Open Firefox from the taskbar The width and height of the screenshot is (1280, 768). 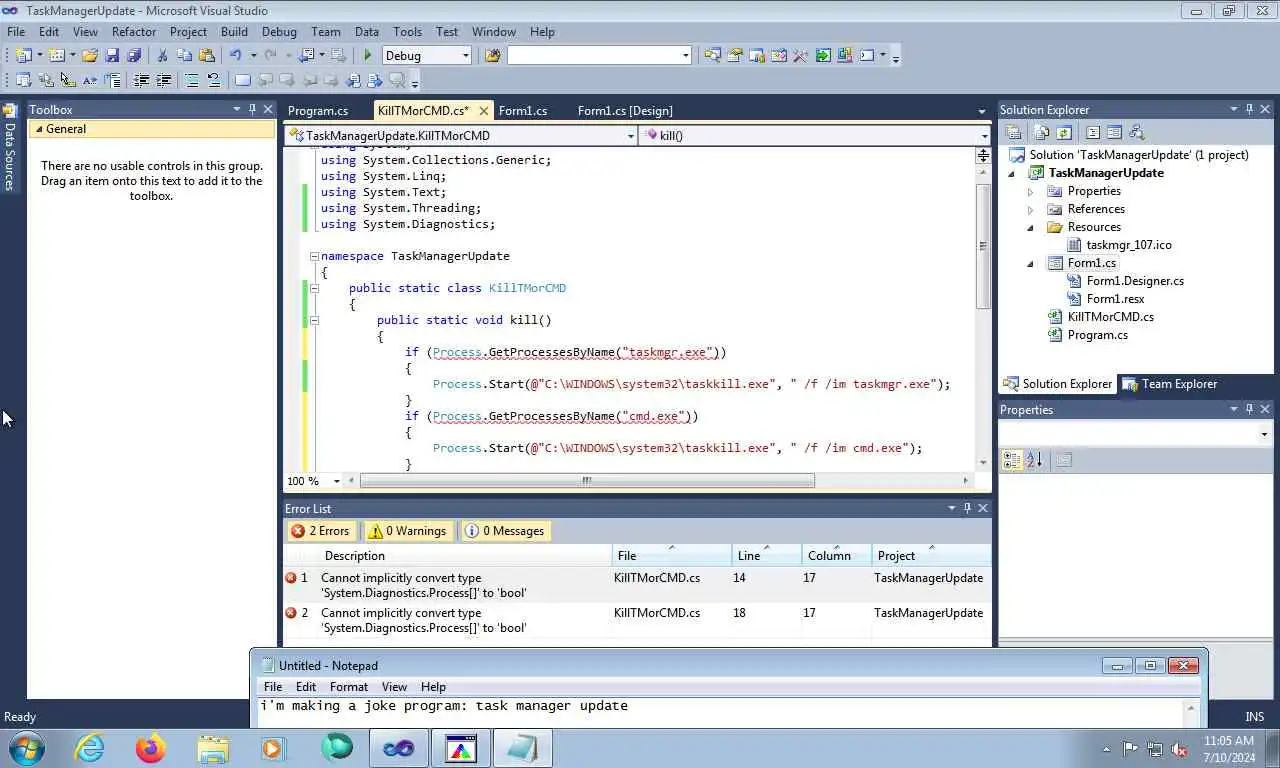coord(151,748)
